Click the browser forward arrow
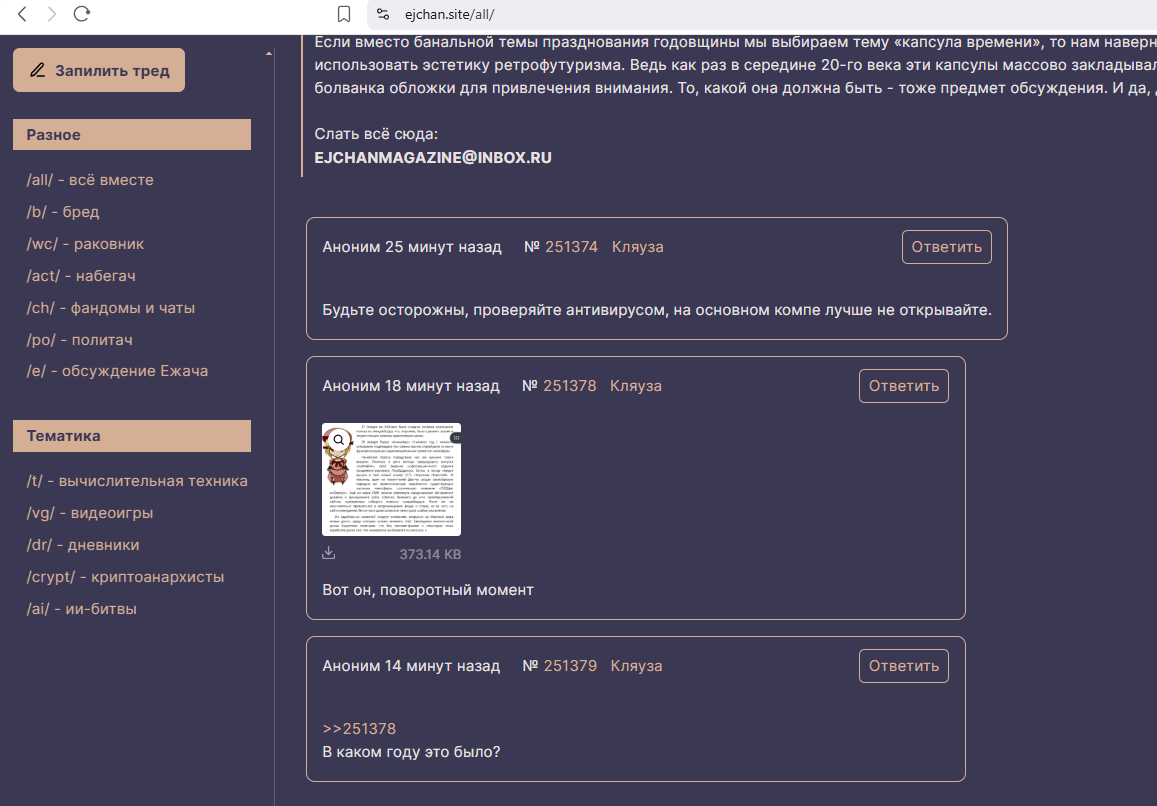 (52, 14)
